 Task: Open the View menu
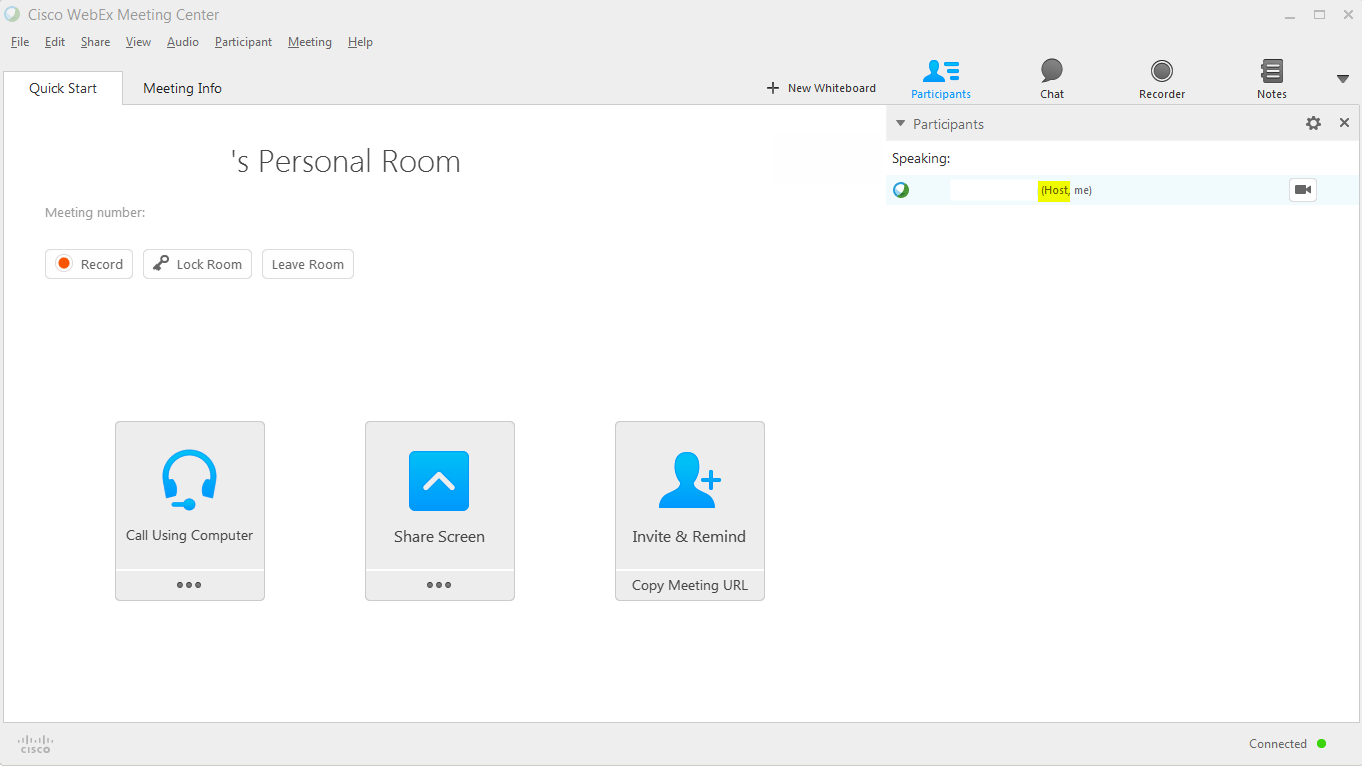(x=139, y=42)
